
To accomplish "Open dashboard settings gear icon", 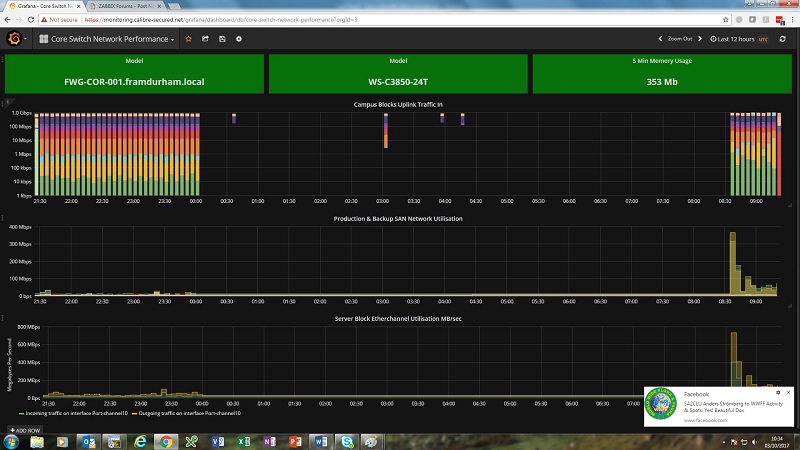I will 238,39.
